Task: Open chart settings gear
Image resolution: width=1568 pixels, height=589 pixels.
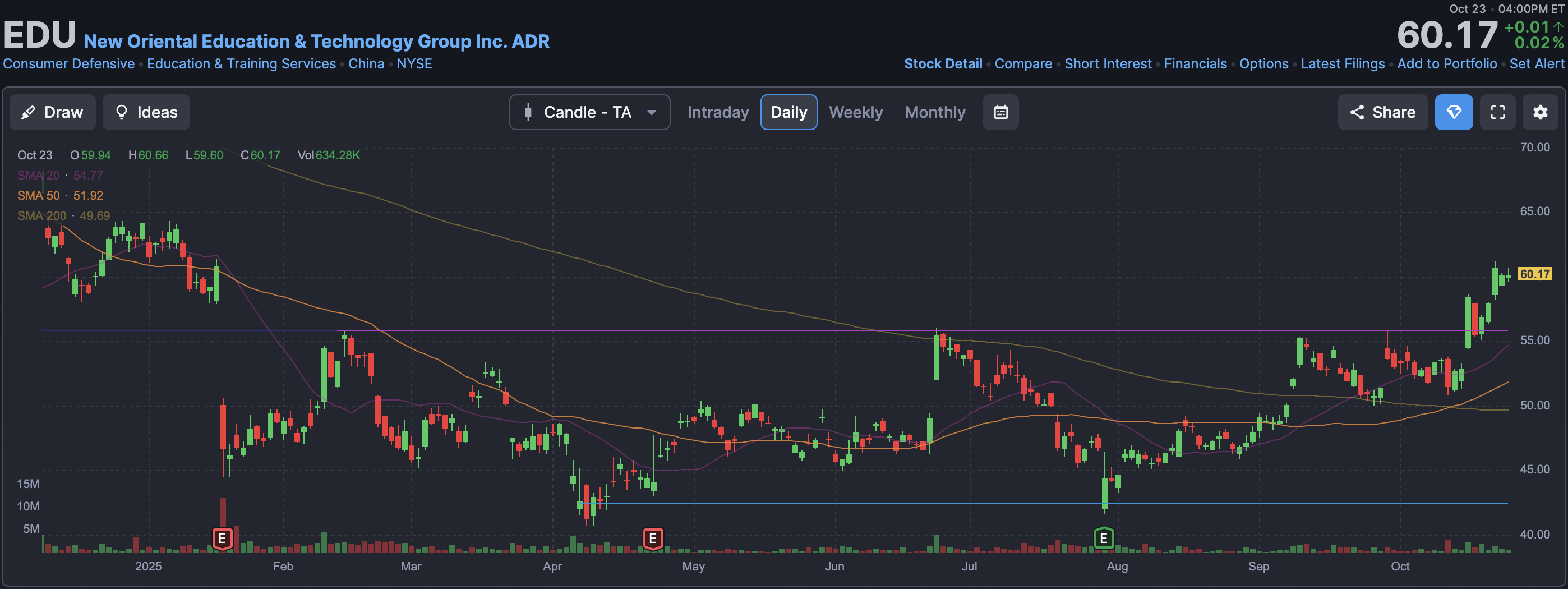Action: tap(1540, 112)
